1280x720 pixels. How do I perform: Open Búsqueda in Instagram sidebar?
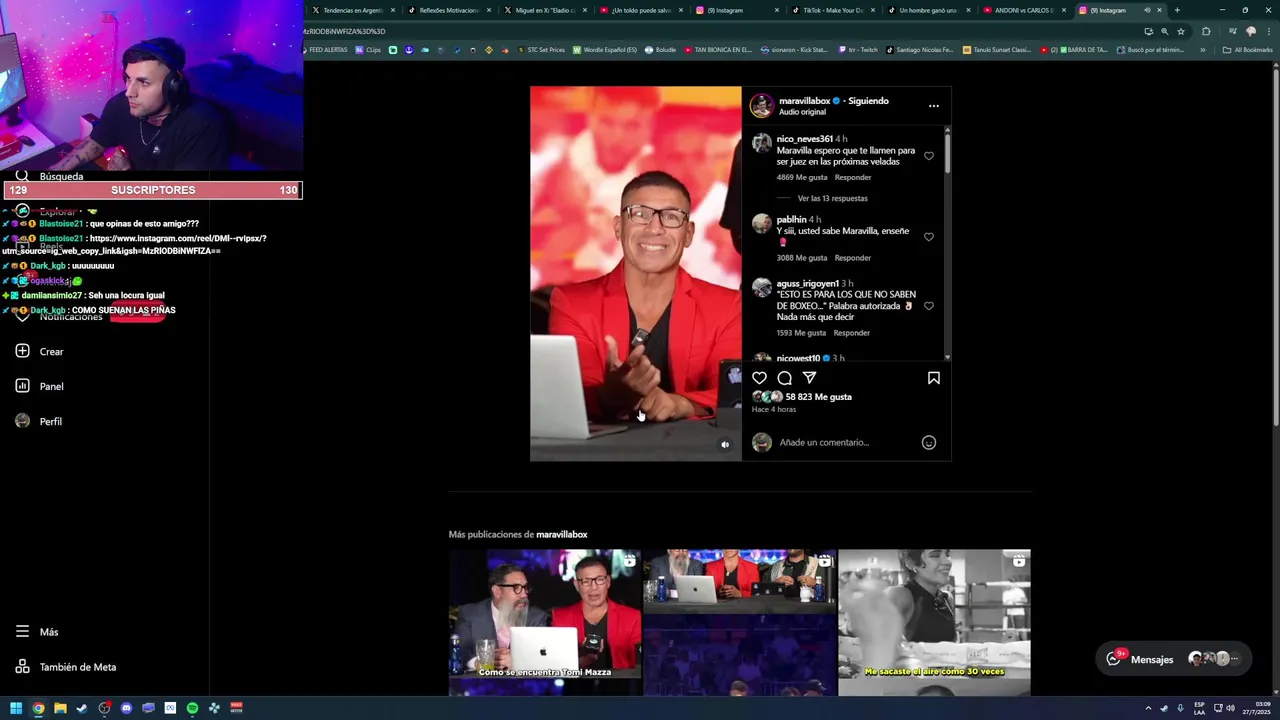50,176
